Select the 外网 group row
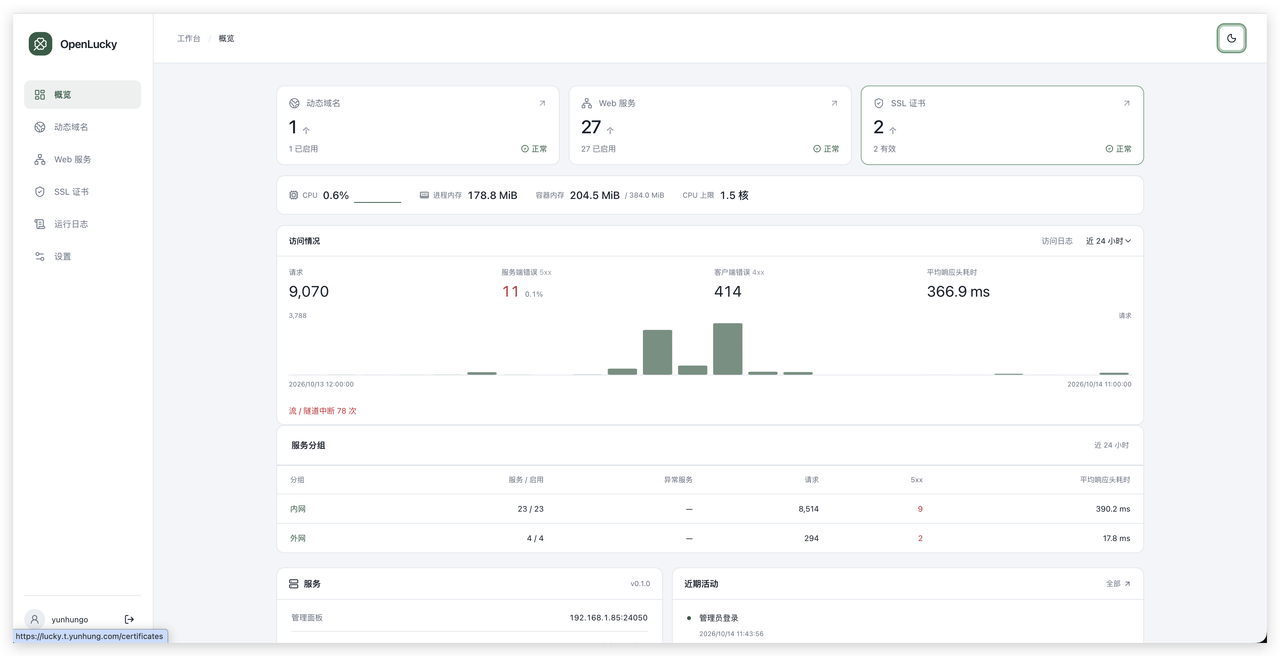The height and width of the screenshot is (656, 1280). [710, 538]
